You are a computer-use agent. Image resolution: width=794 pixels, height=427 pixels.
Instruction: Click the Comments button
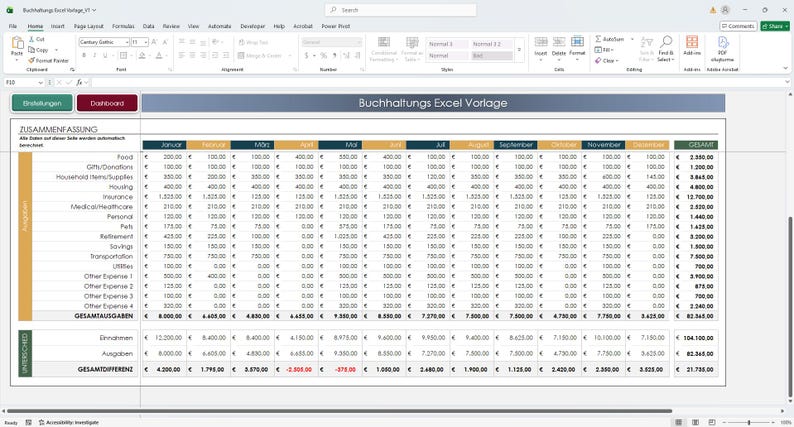point(738,26)
